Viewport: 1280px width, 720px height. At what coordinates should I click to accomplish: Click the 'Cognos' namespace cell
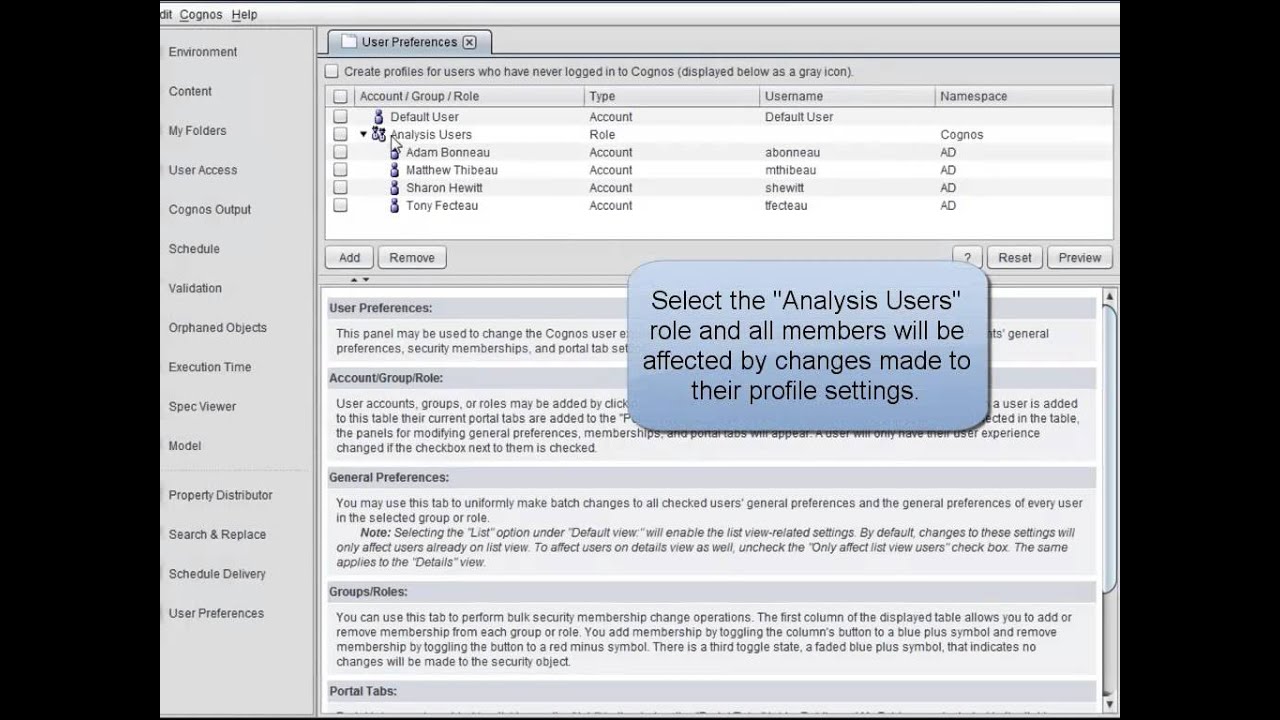[962, 134]
